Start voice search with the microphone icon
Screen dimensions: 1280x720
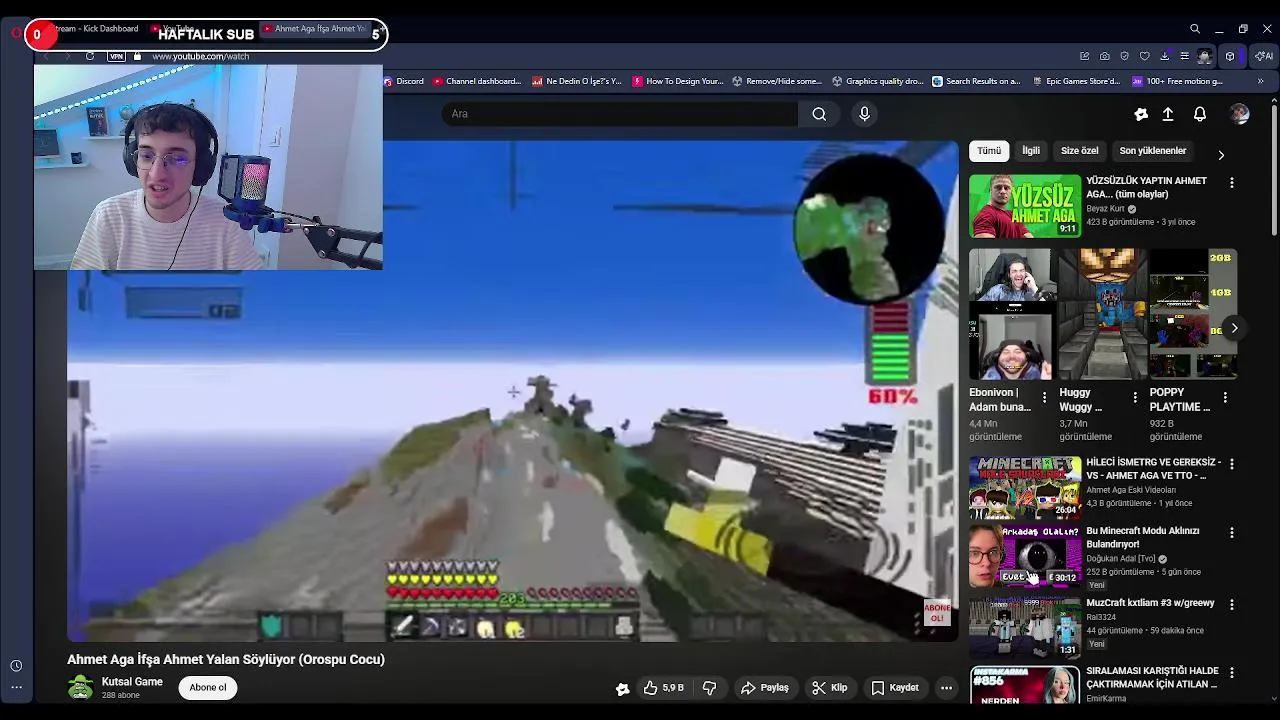pos(865,114)
